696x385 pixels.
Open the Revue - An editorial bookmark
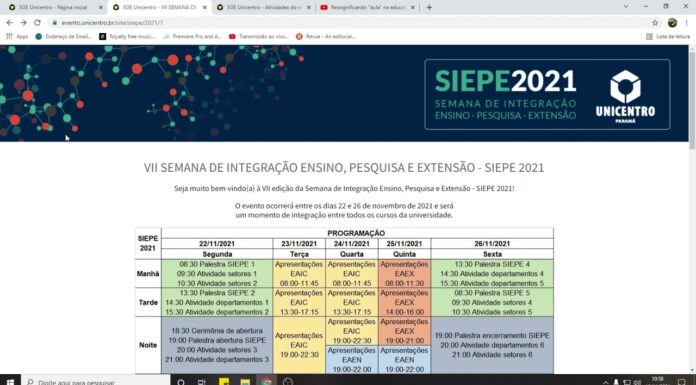[325, 36]
